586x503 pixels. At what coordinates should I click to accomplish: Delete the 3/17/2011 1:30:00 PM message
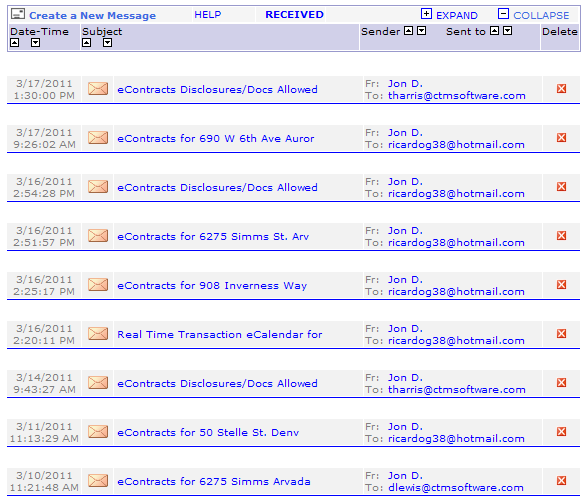point(561,89)
